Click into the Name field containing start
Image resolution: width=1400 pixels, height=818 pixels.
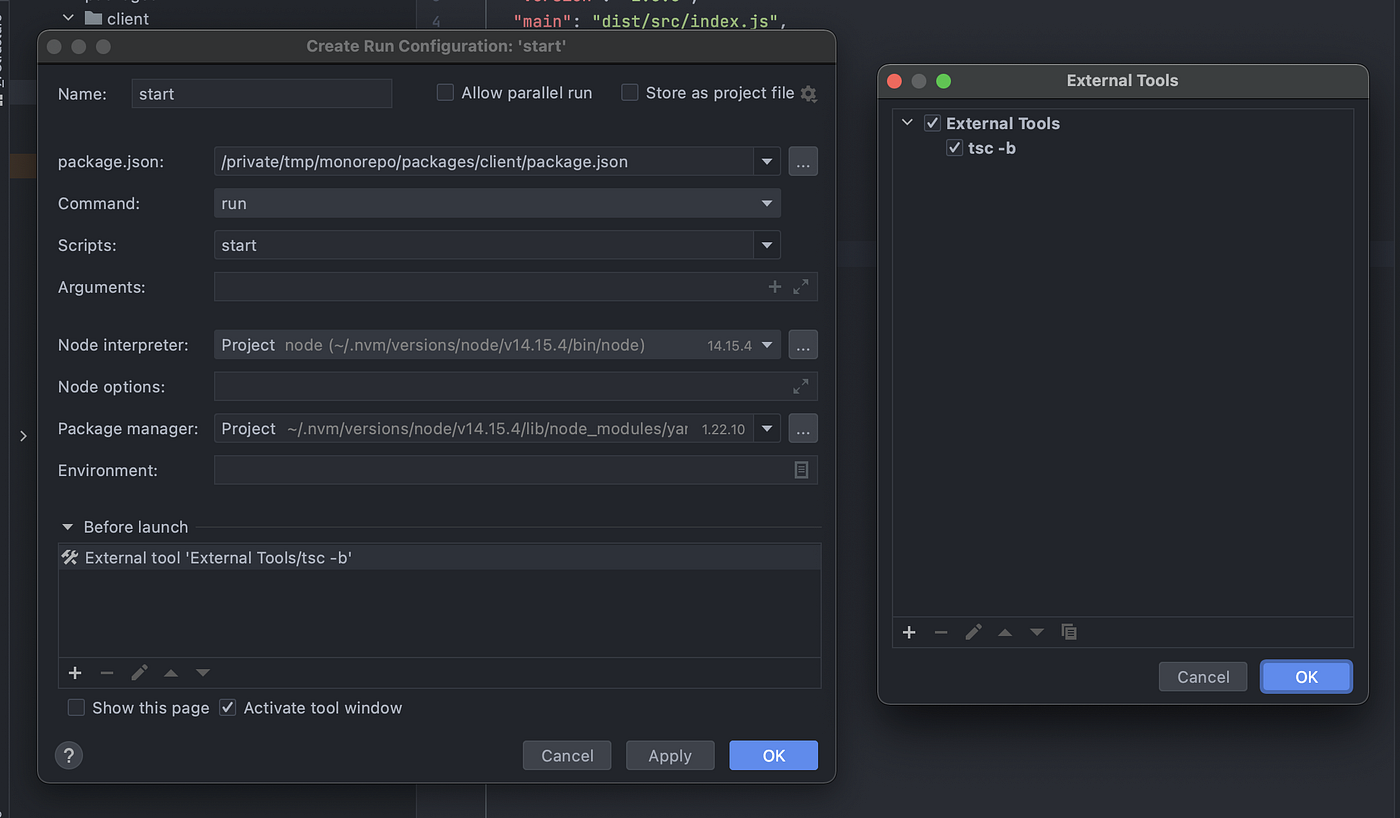point(261,94)
